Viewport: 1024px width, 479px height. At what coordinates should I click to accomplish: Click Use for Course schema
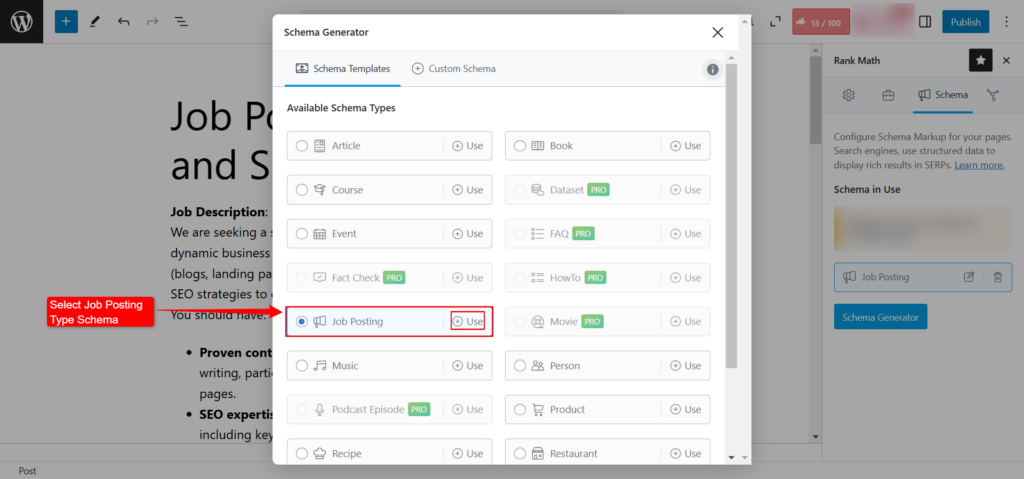[468, 190]
